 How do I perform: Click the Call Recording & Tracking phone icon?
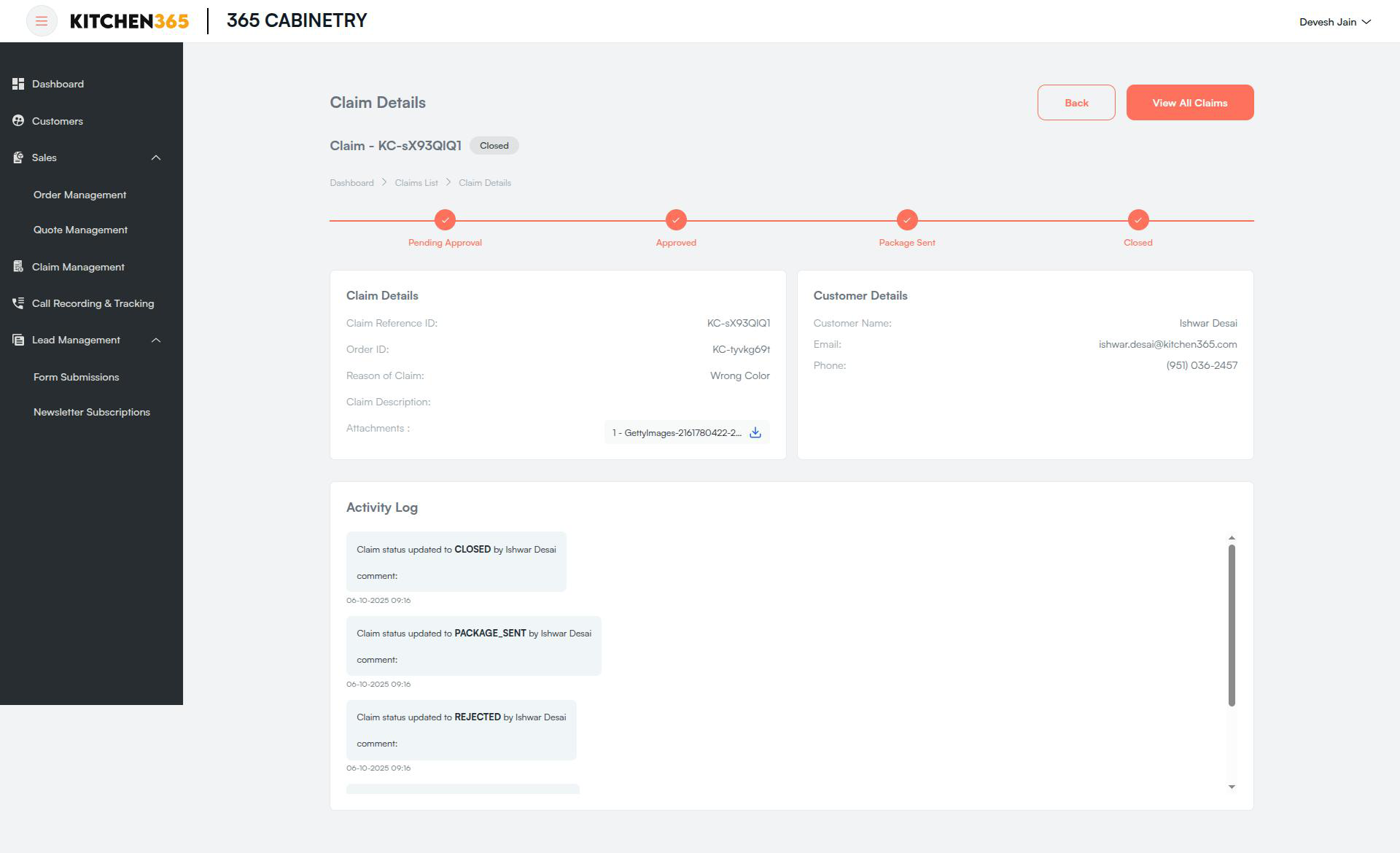coord(18,303)
